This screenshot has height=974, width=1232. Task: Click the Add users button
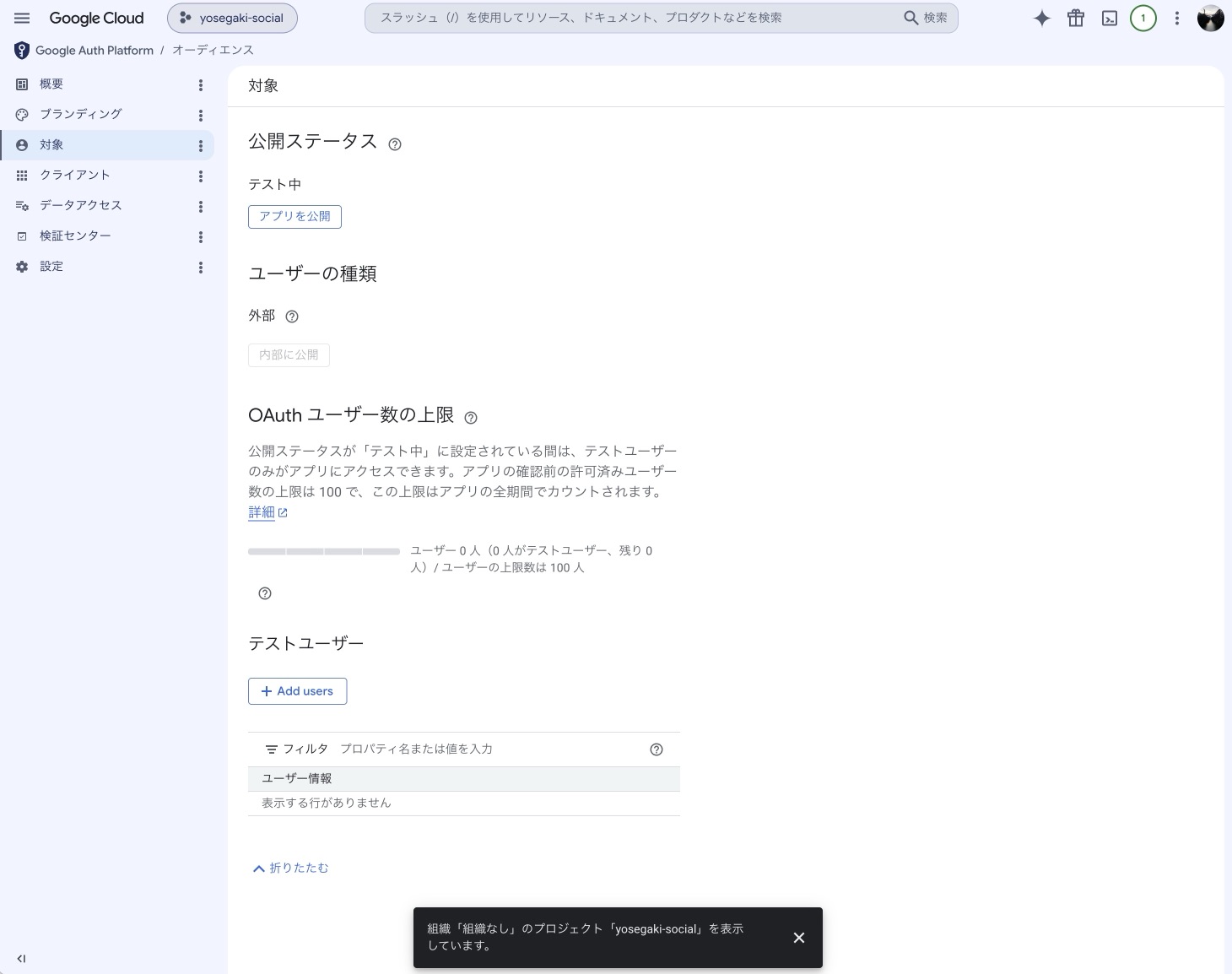pos(297,691)
